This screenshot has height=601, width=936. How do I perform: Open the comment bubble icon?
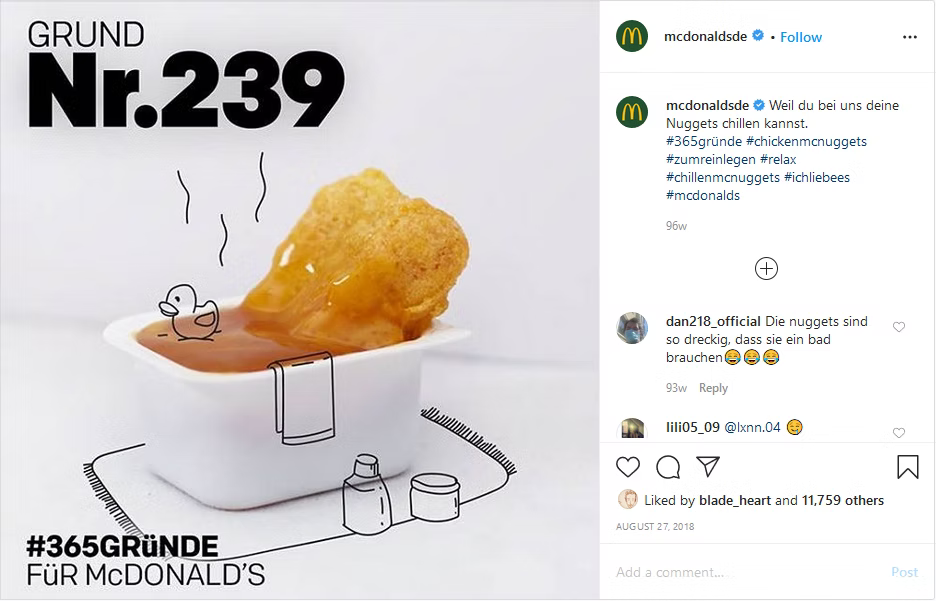668,467
